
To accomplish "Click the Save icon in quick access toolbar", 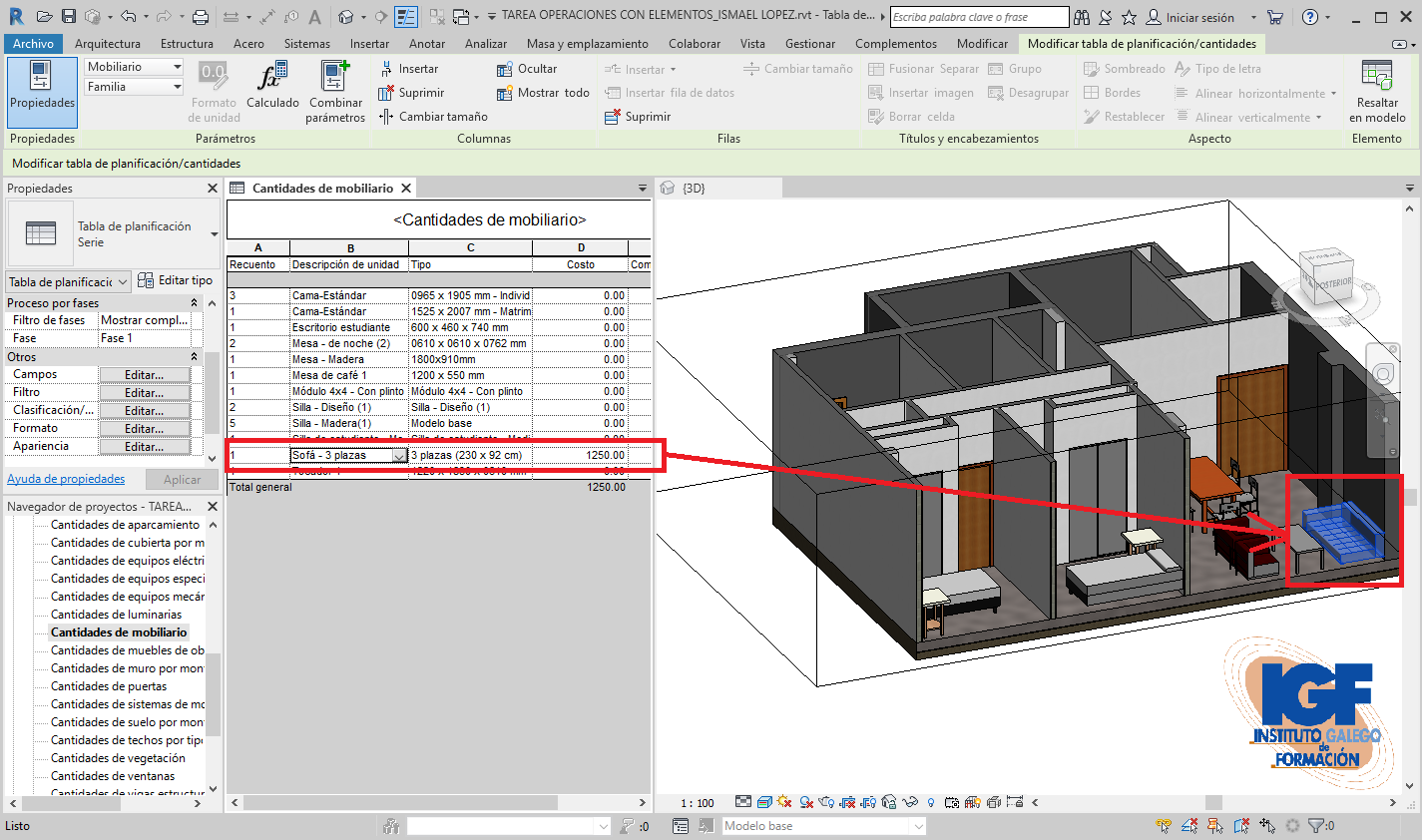I will click(69, 17).
